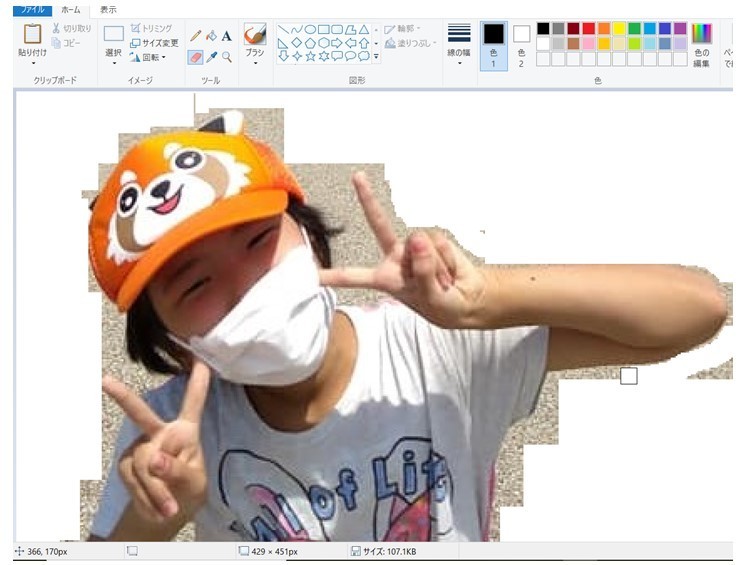Screen dimensions: 753x565
Task: Choose the Cloud callout shape
Action: click(364, 56)
